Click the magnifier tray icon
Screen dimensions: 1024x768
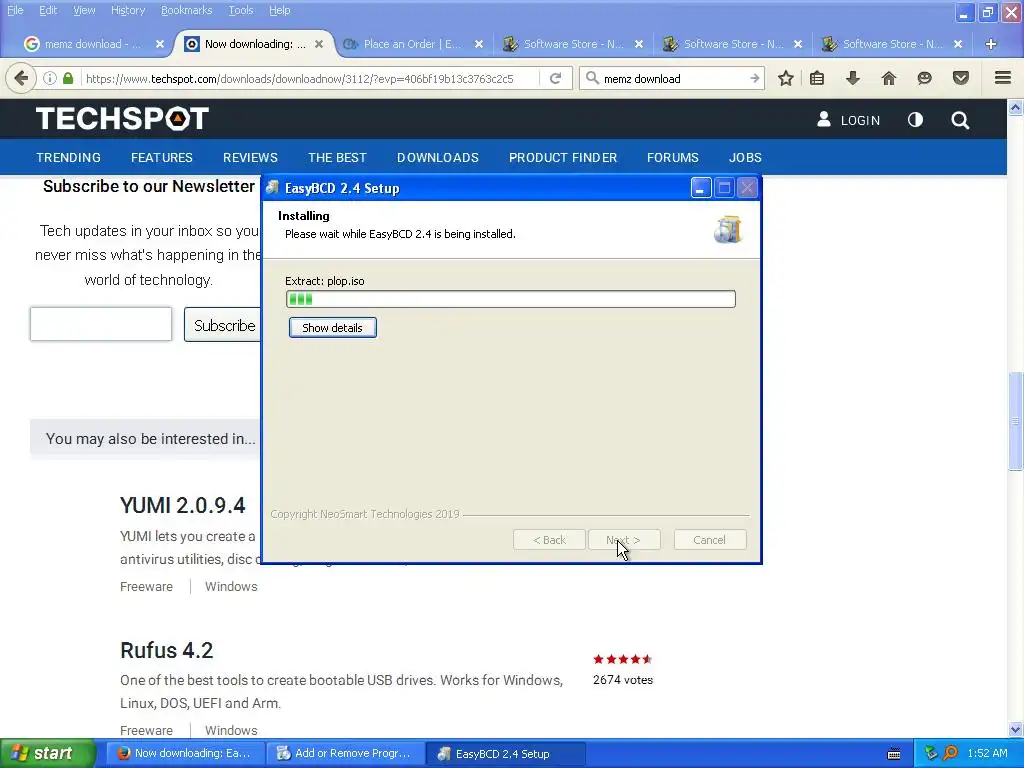(x=950, y=753)
